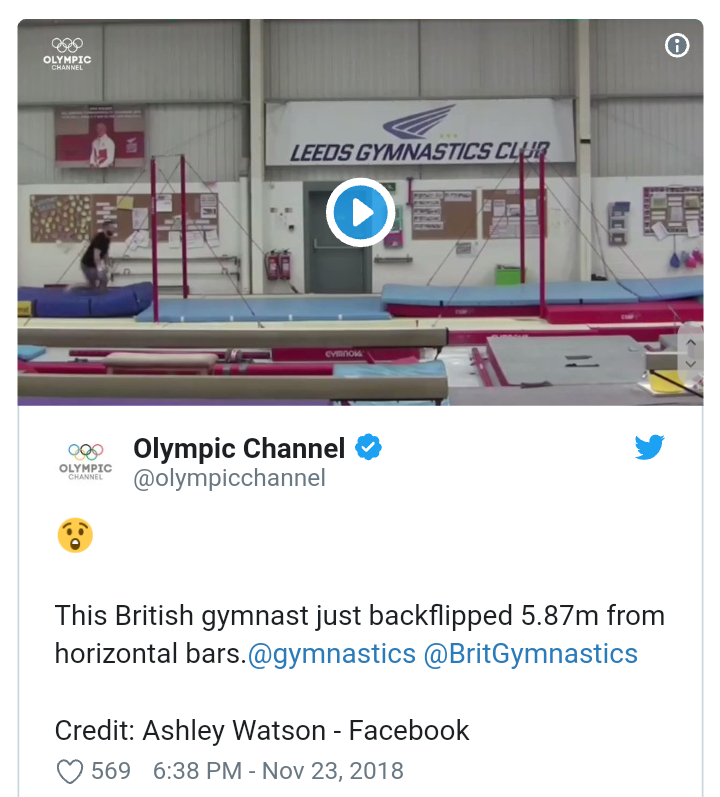Open the video info icon
This screenshot has height=797, width=720.
677,46
